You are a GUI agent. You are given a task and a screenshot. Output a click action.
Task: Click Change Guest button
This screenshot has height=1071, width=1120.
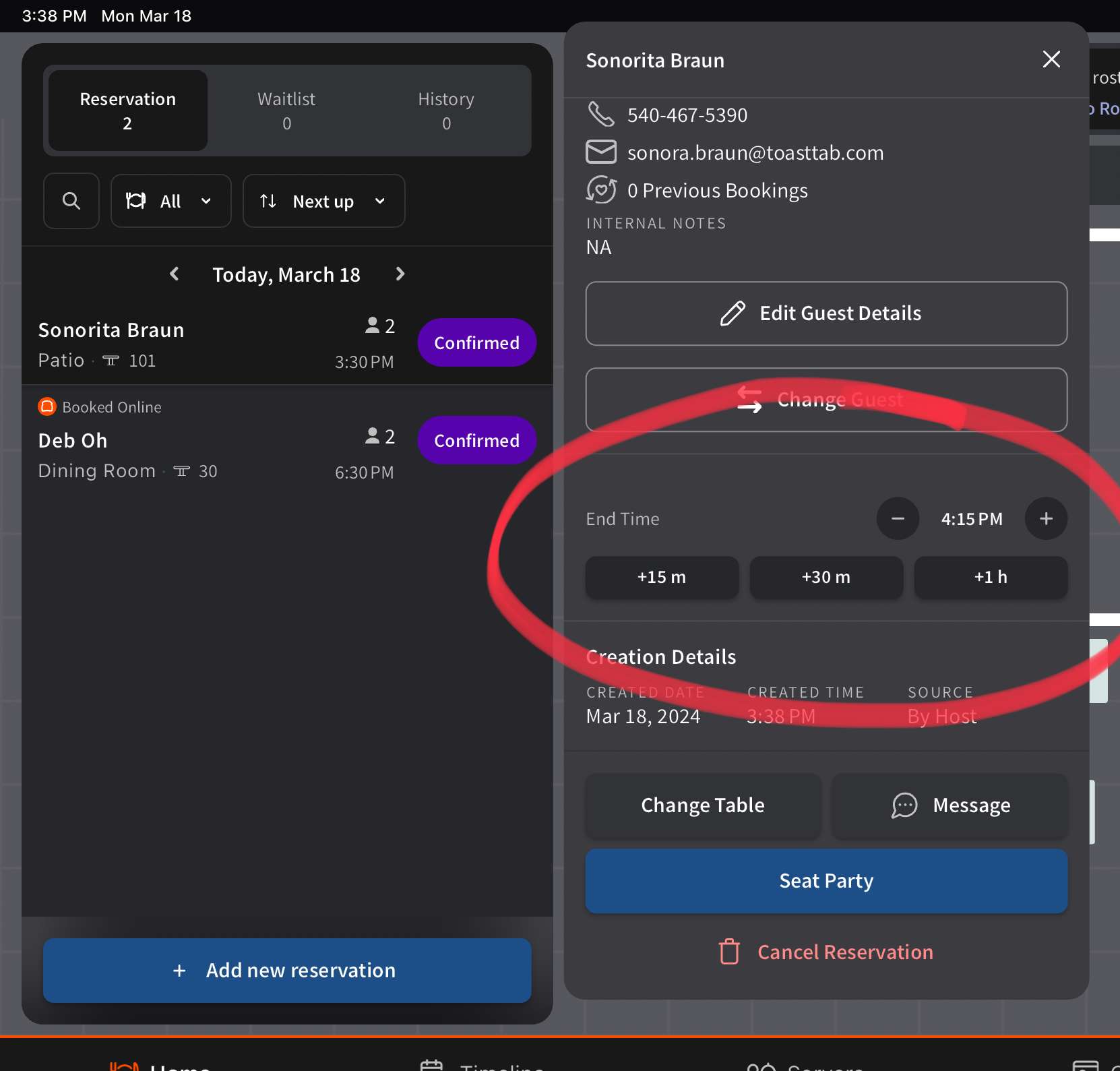[x=826, y=400]
